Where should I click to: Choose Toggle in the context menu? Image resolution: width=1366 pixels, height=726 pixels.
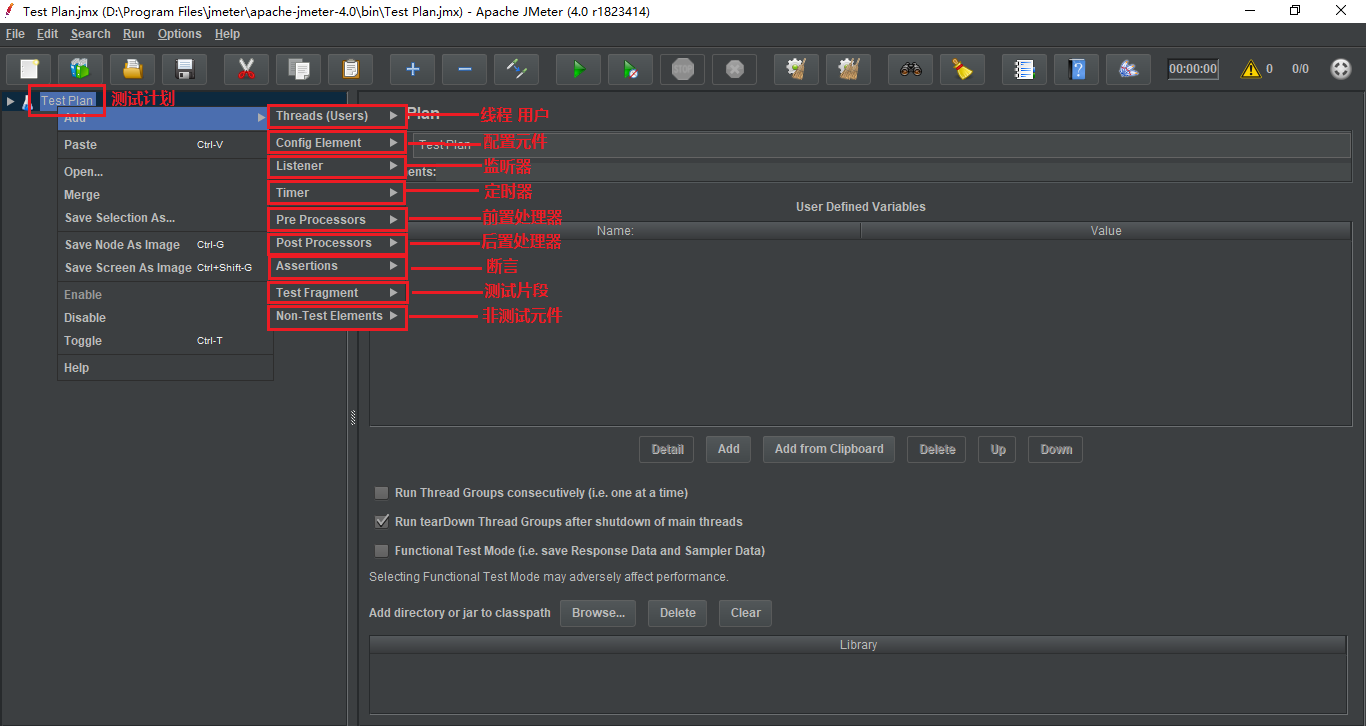(165, 341)
